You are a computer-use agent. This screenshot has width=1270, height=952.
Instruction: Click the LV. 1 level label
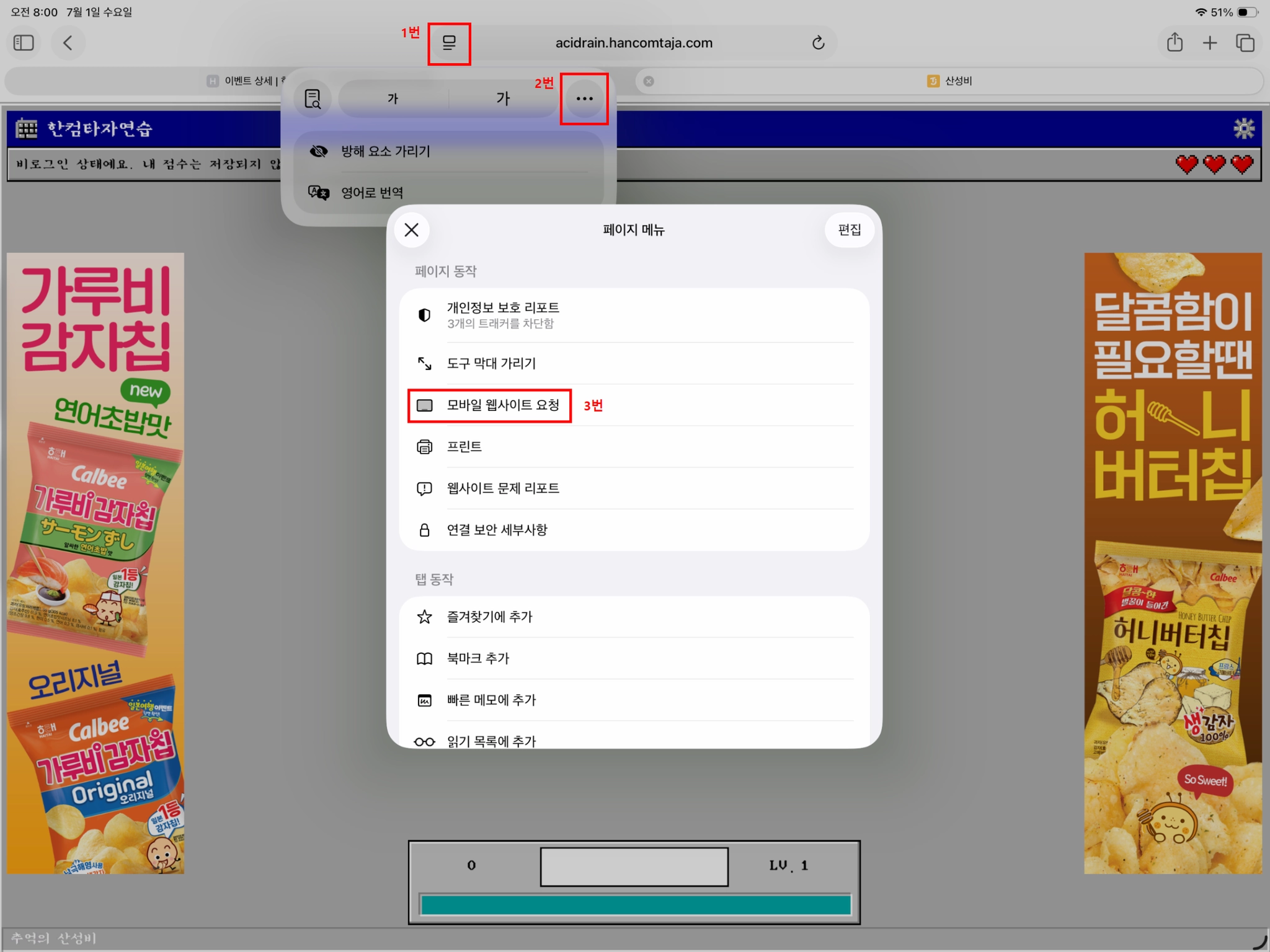788,865
